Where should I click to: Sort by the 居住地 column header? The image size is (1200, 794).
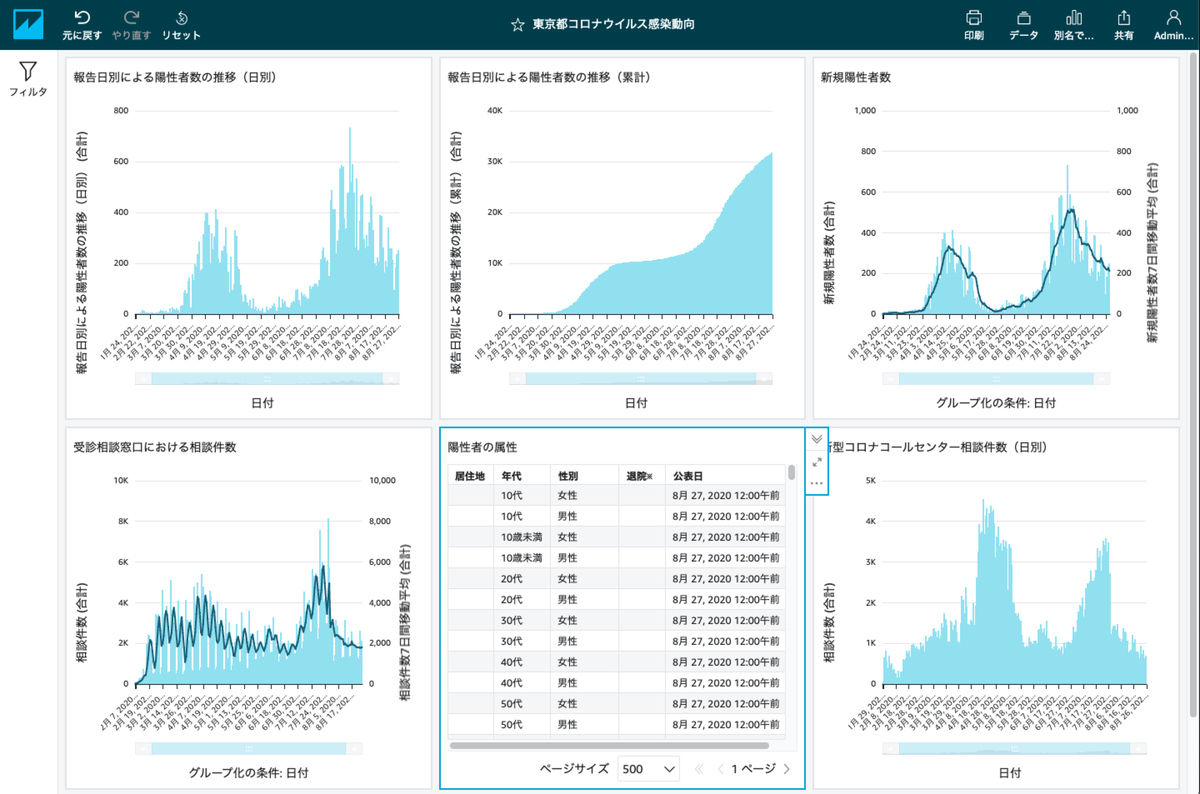tap(470, 475)
